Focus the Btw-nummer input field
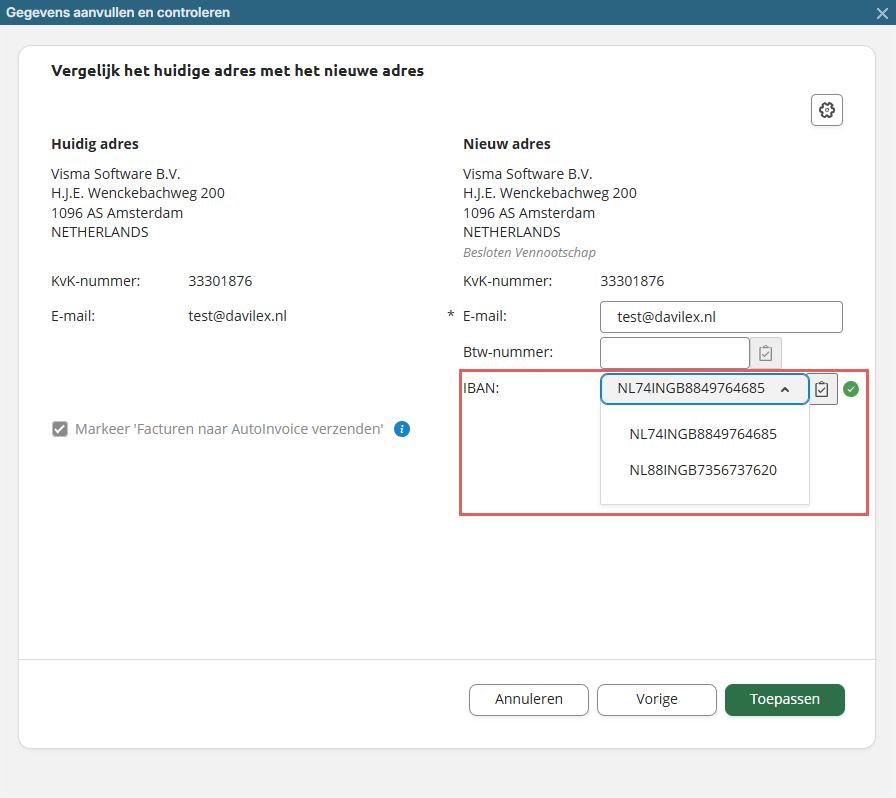The height and width of the screenshot is (798, 896). 675,353
